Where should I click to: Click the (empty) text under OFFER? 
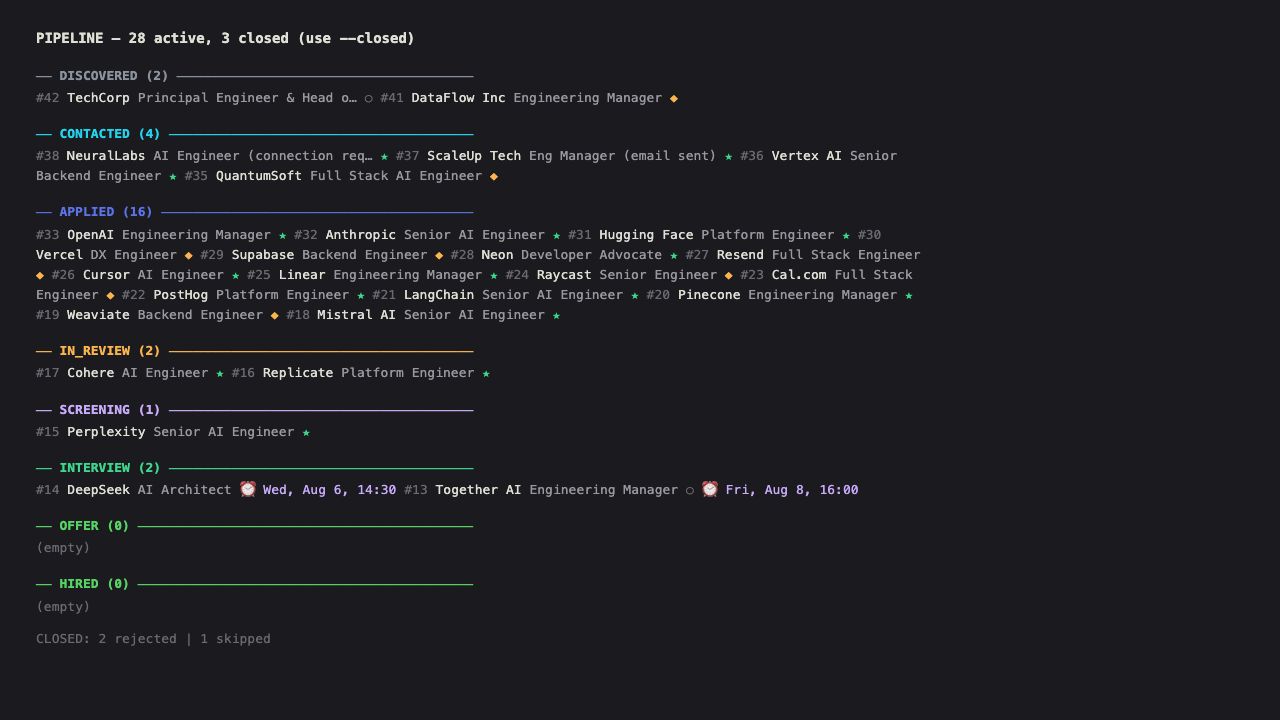click(x=63, y=548)
